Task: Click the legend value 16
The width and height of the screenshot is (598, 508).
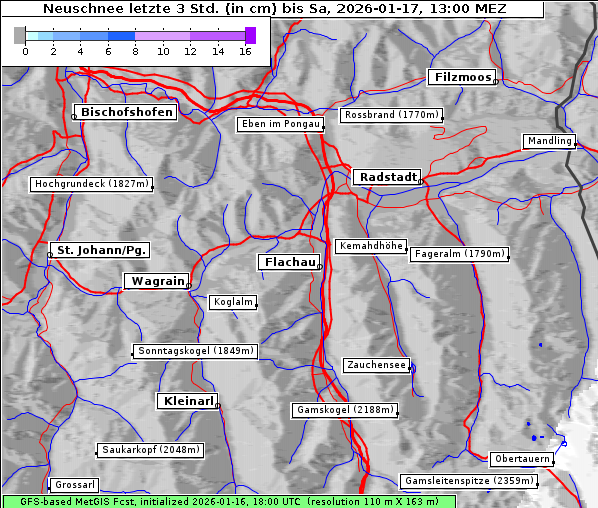Action: [245, 51]
